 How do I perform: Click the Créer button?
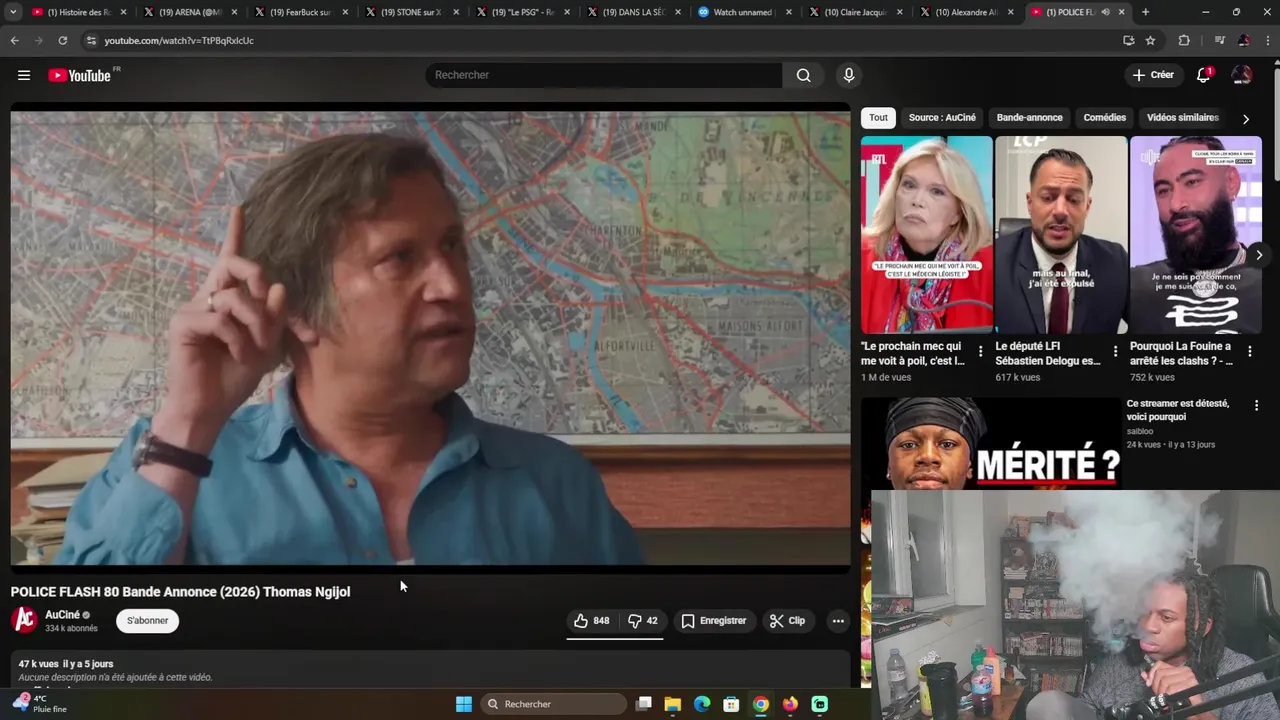click(x=1153, y=75)
